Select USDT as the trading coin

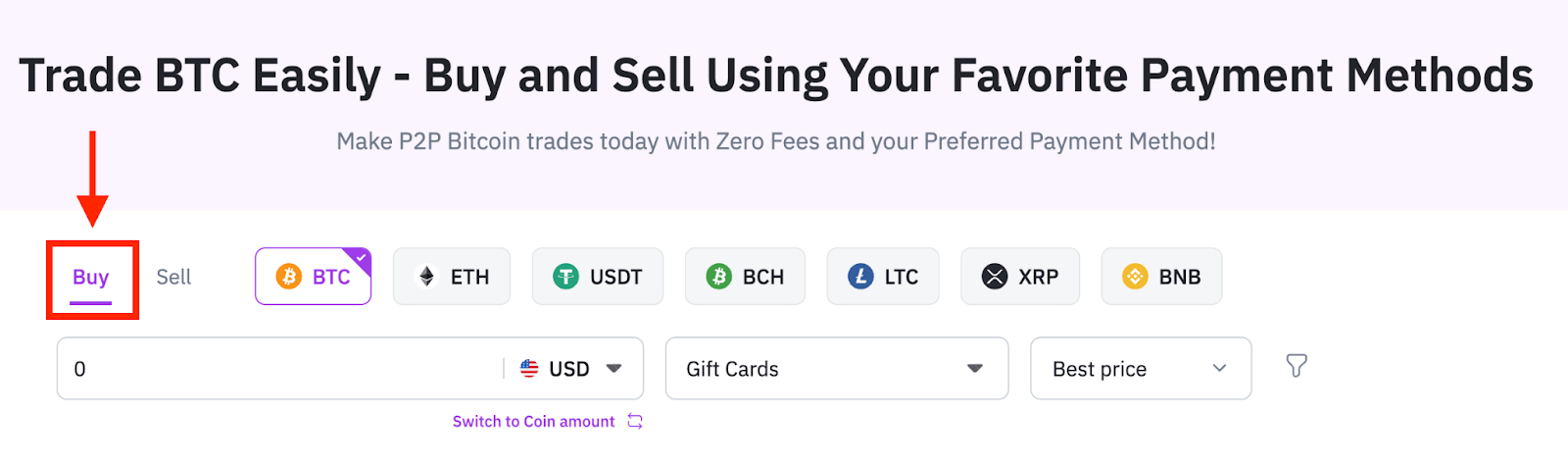tap(598, 277)
